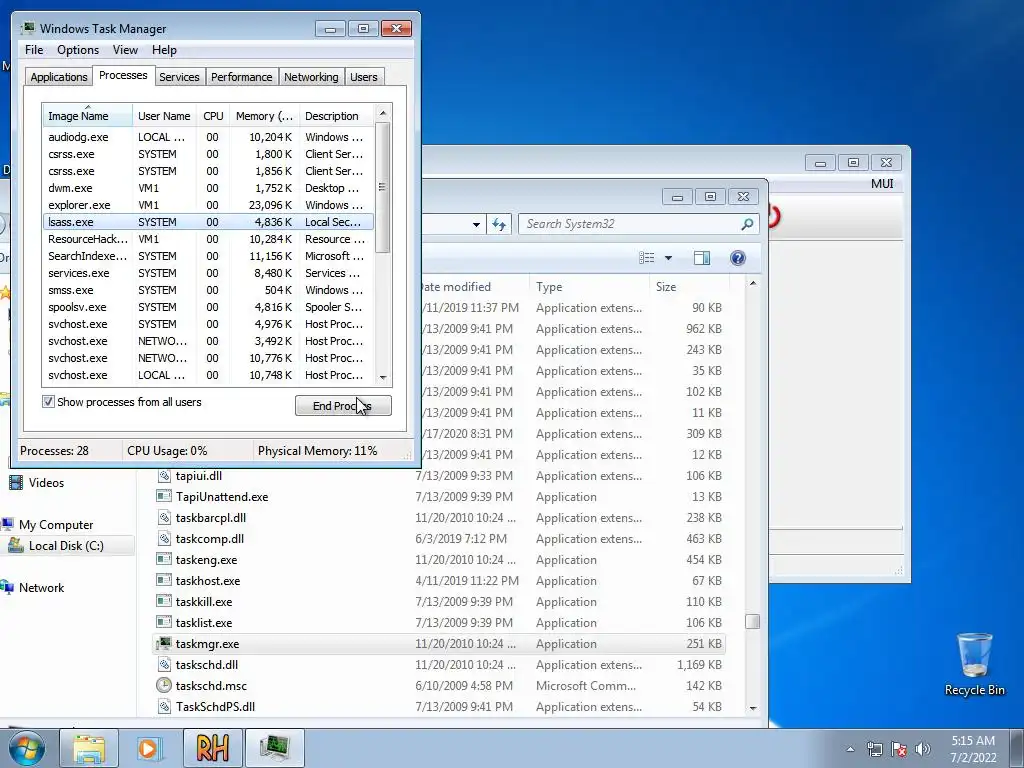This screenshot has width=1024, height=768.
Task: Click the End Process button
Action: (344, 406)
